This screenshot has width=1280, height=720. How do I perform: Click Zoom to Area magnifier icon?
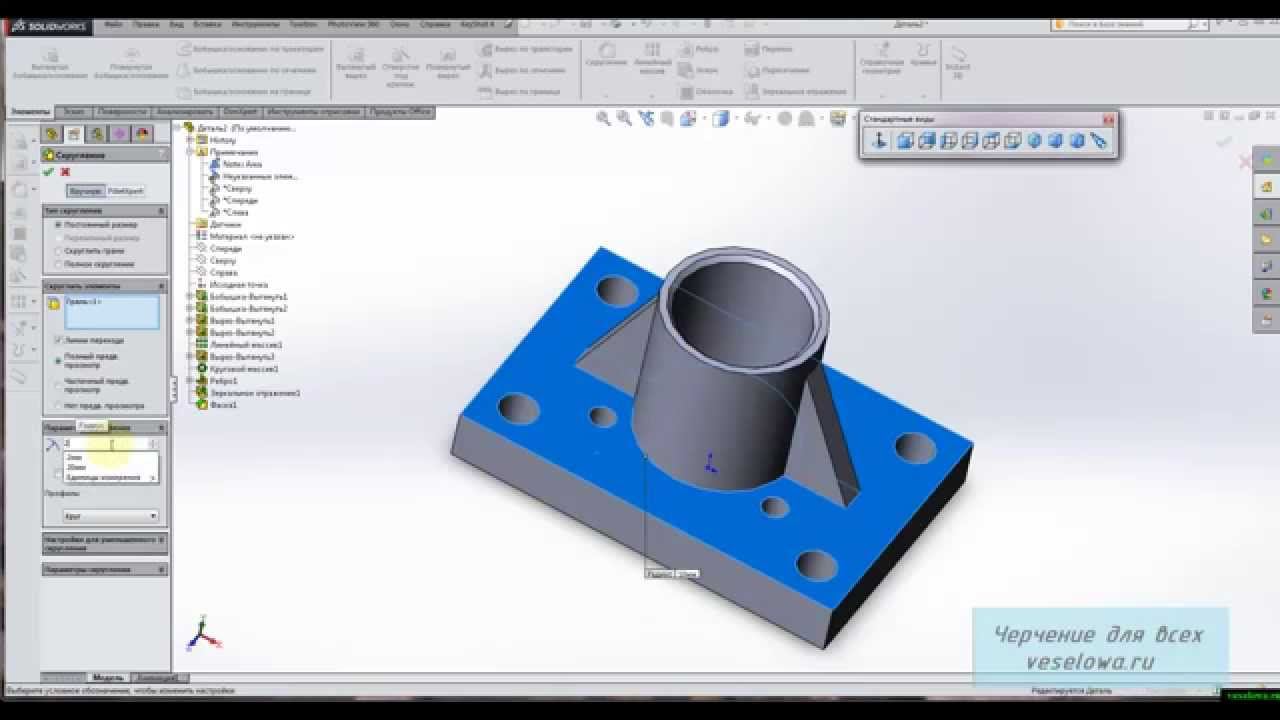pos(625,118)
